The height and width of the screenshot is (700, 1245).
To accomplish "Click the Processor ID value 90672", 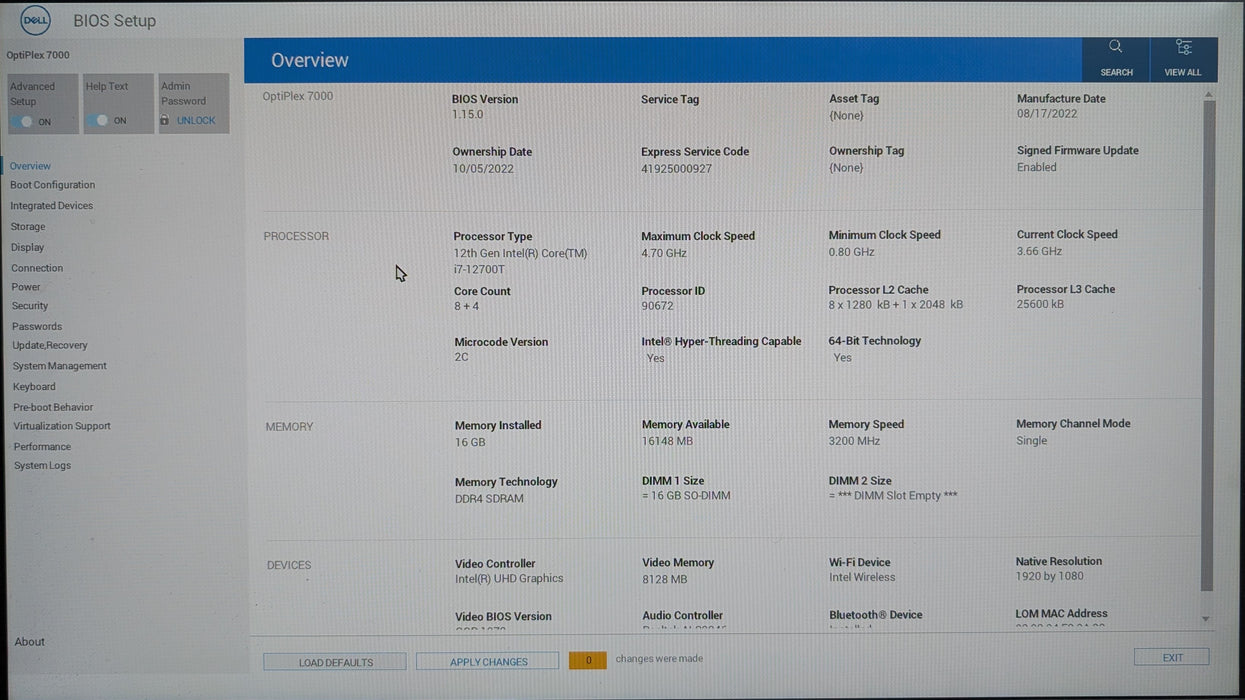I will [658, 306].
